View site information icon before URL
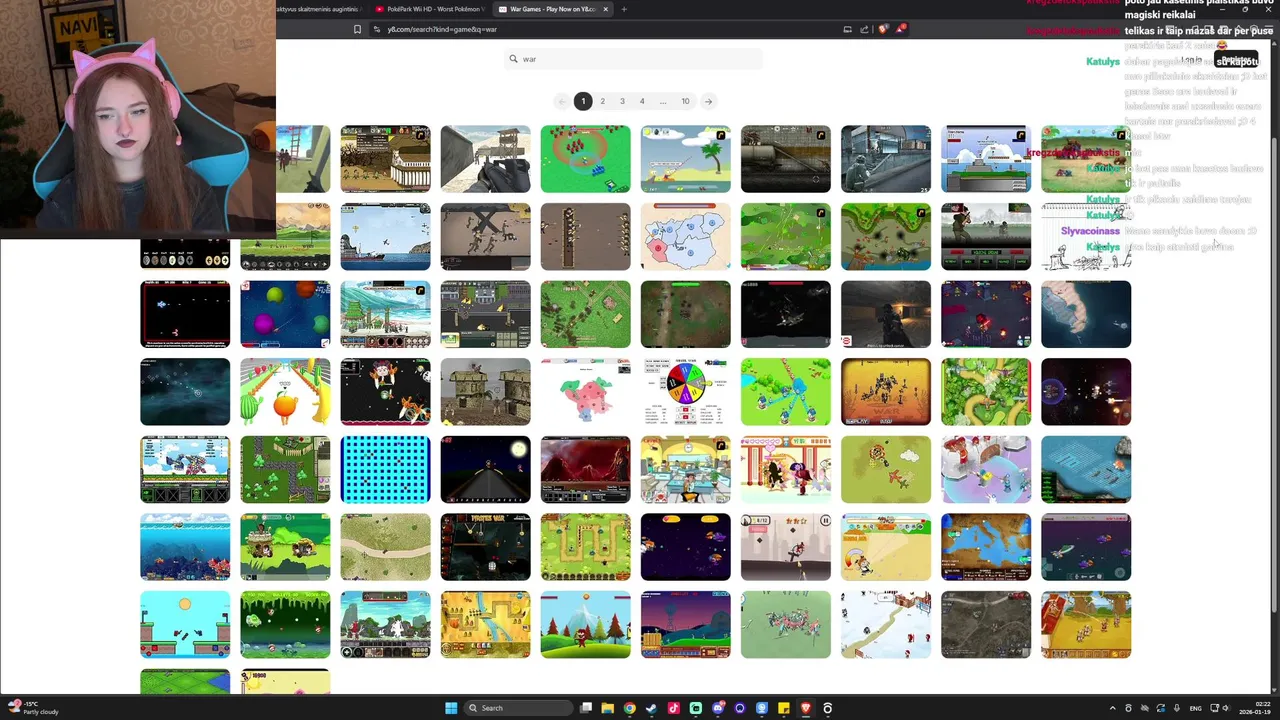This screenshot has height=720, width=1280. pyautogui.click(x=376, y=29)
